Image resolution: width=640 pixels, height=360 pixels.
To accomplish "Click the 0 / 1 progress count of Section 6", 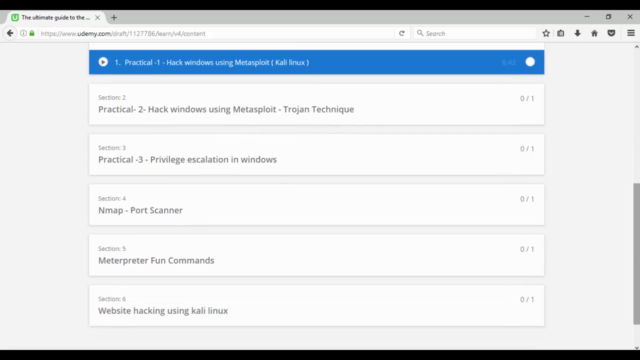I will [527, 299].
